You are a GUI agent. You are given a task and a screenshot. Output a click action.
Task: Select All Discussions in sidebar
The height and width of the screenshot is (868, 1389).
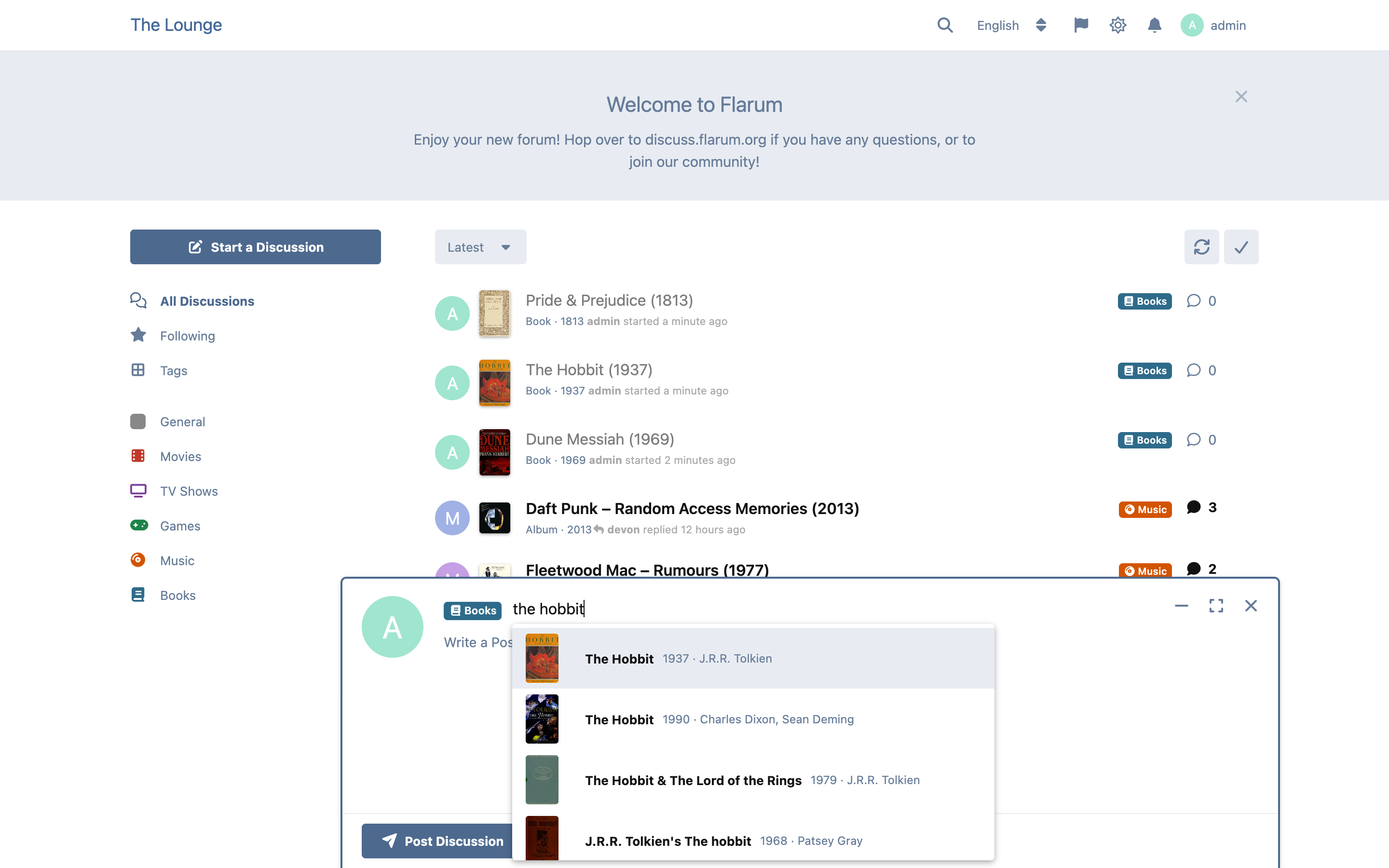click(193, 301)
